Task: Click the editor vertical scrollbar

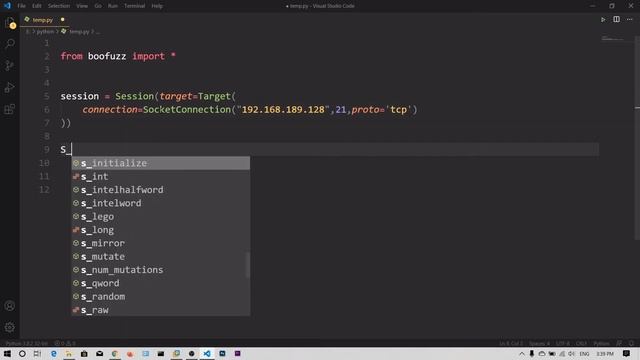Action: point(637,138)
